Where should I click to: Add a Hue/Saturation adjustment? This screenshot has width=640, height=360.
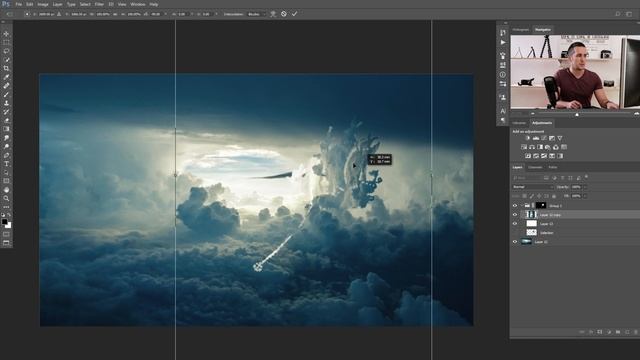tap(524, 147)
